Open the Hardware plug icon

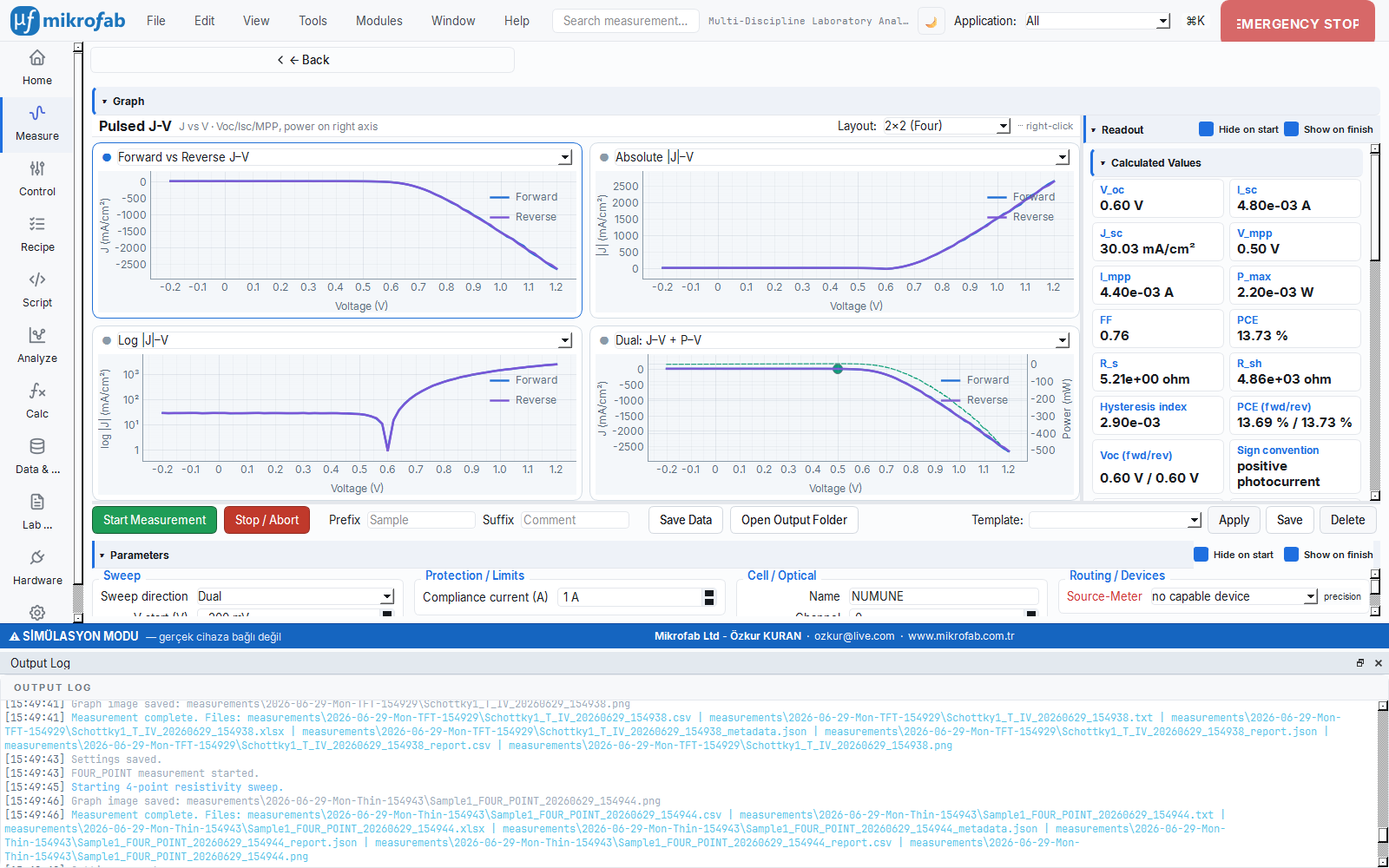coord(37,557)
